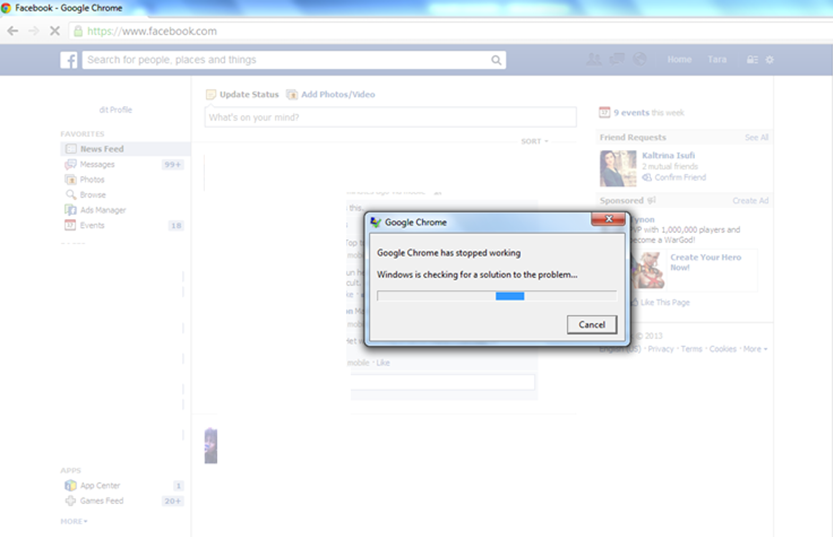Open messages icon in header

tap(617, 59)
